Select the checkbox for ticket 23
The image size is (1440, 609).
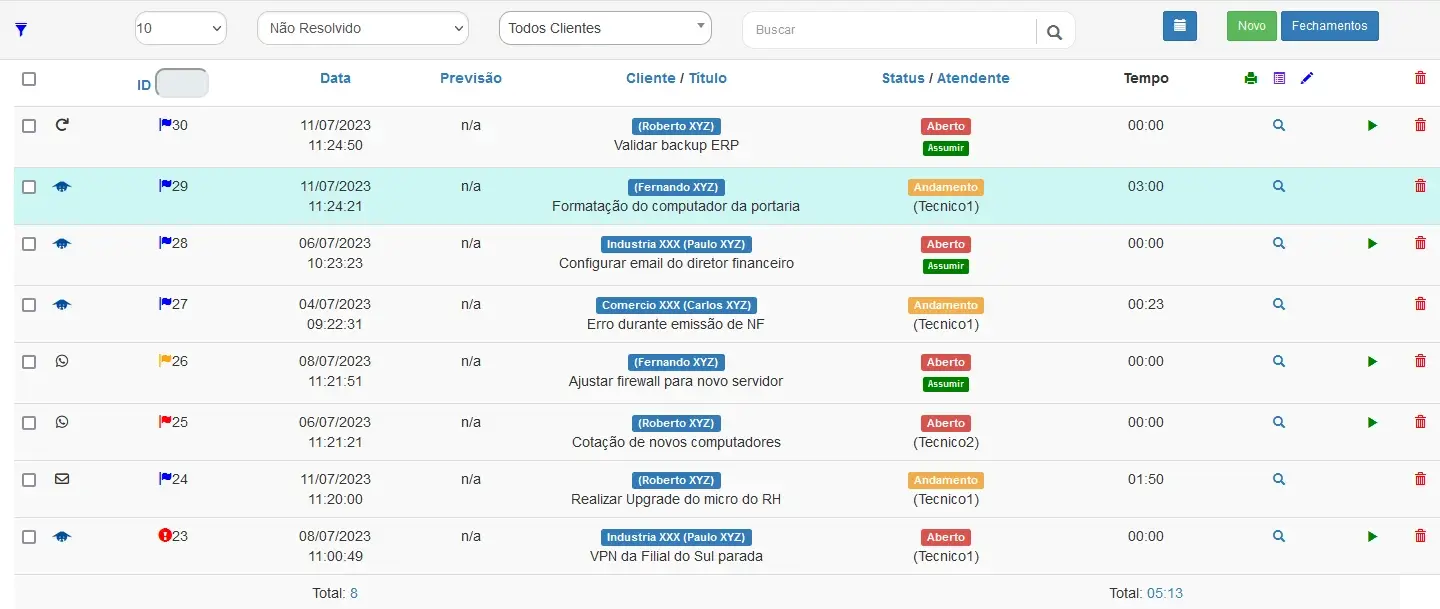point(29,537)
